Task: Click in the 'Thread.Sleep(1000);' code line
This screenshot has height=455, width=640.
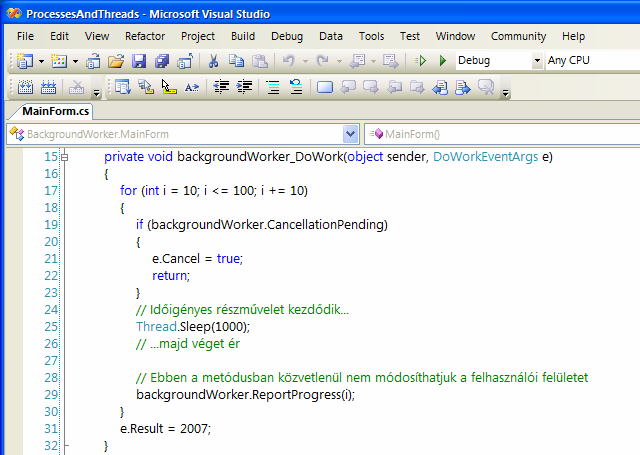Action: (193, 326)
